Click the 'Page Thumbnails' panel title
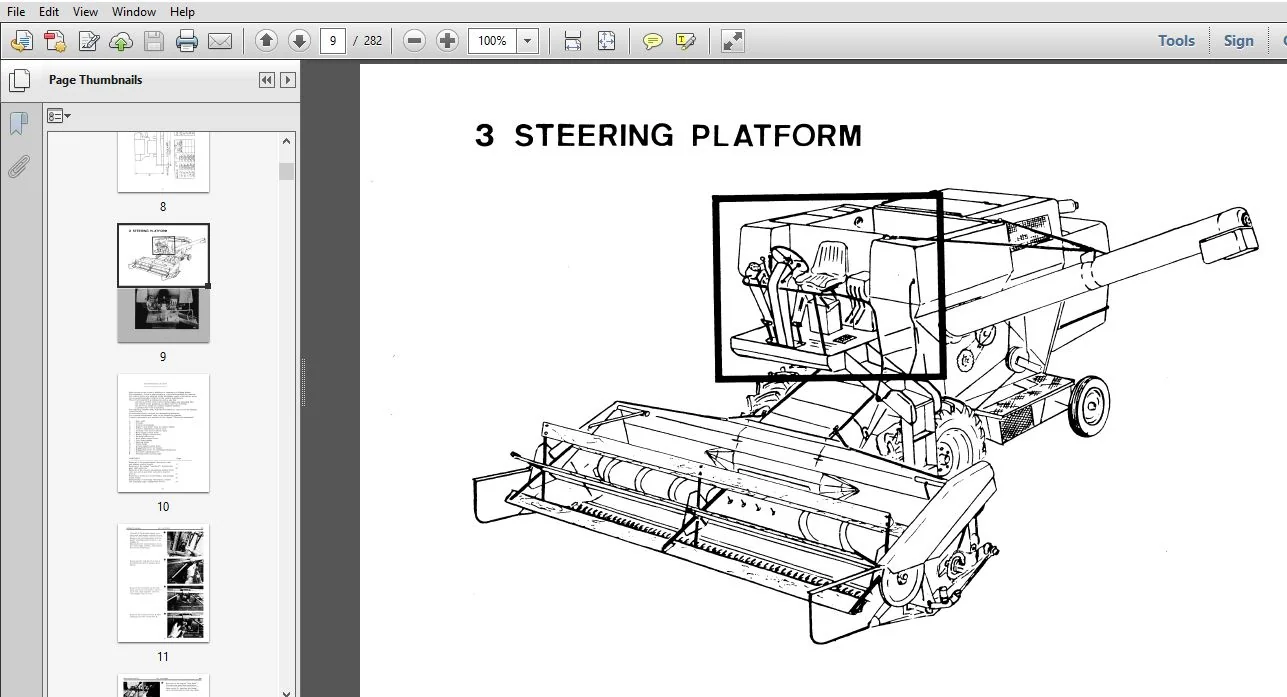The height and width of the screenshot is (697, 1287). coord(95,80)
